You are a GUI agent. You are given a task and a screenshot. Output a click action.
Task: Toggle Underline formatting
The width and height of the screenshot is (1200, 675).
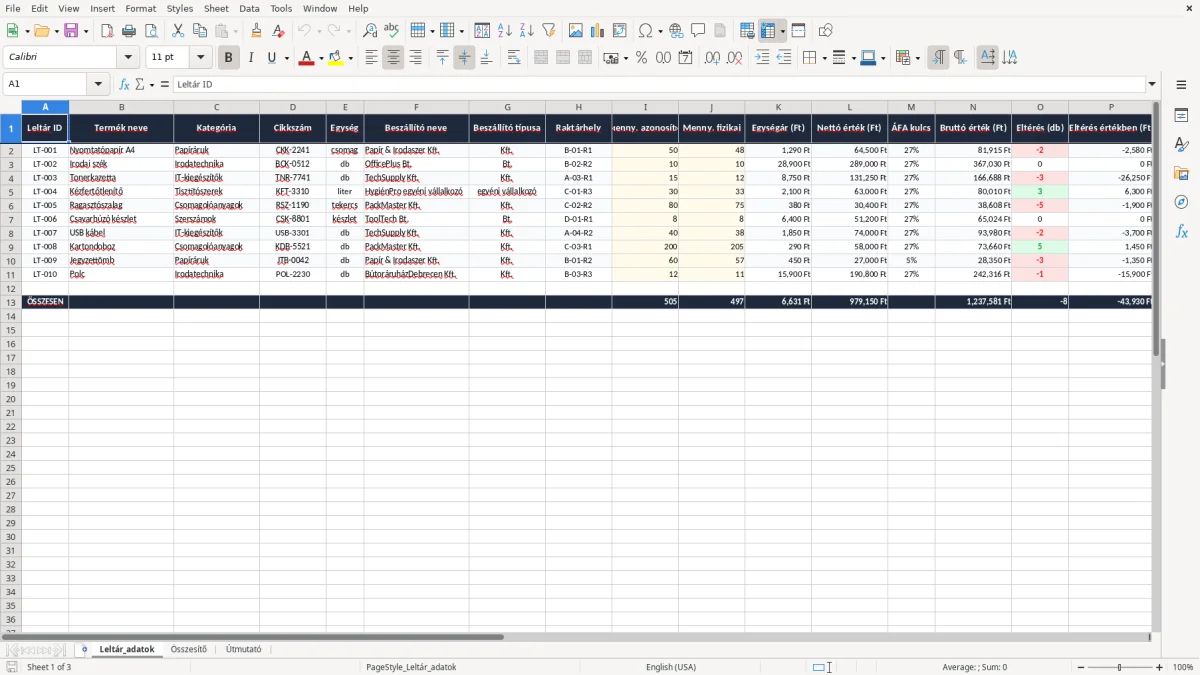271,58
